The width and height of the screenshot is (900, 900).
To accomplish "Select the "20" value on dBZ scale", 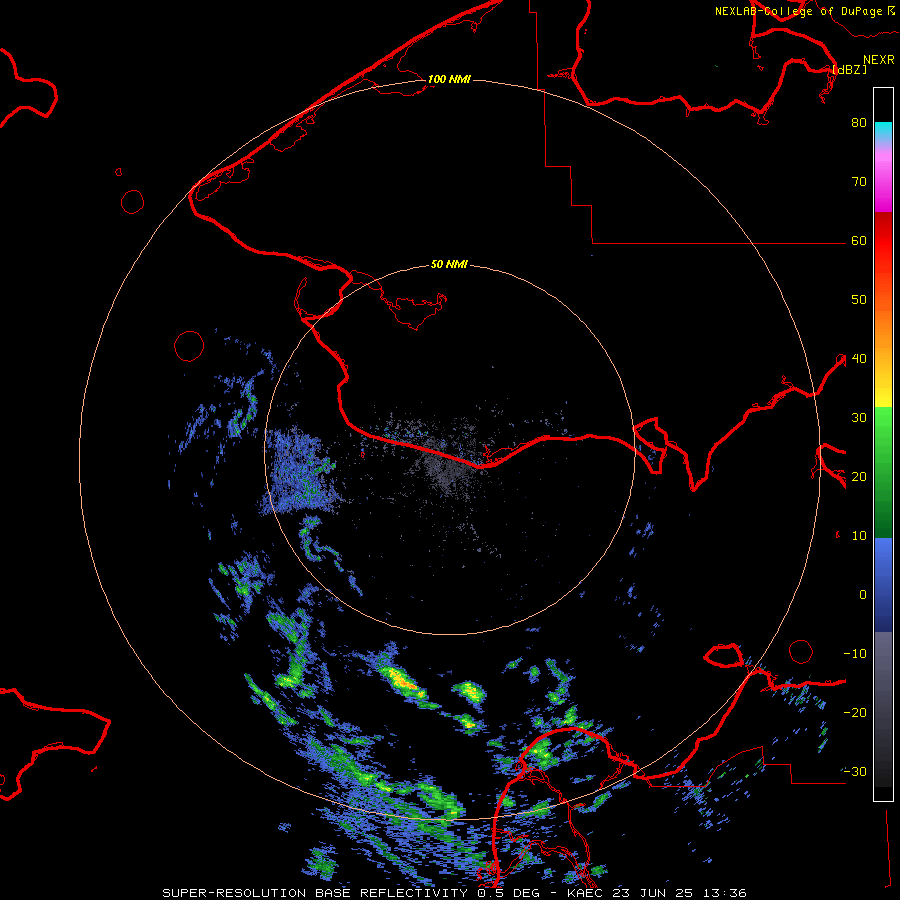I will point(859,477).
